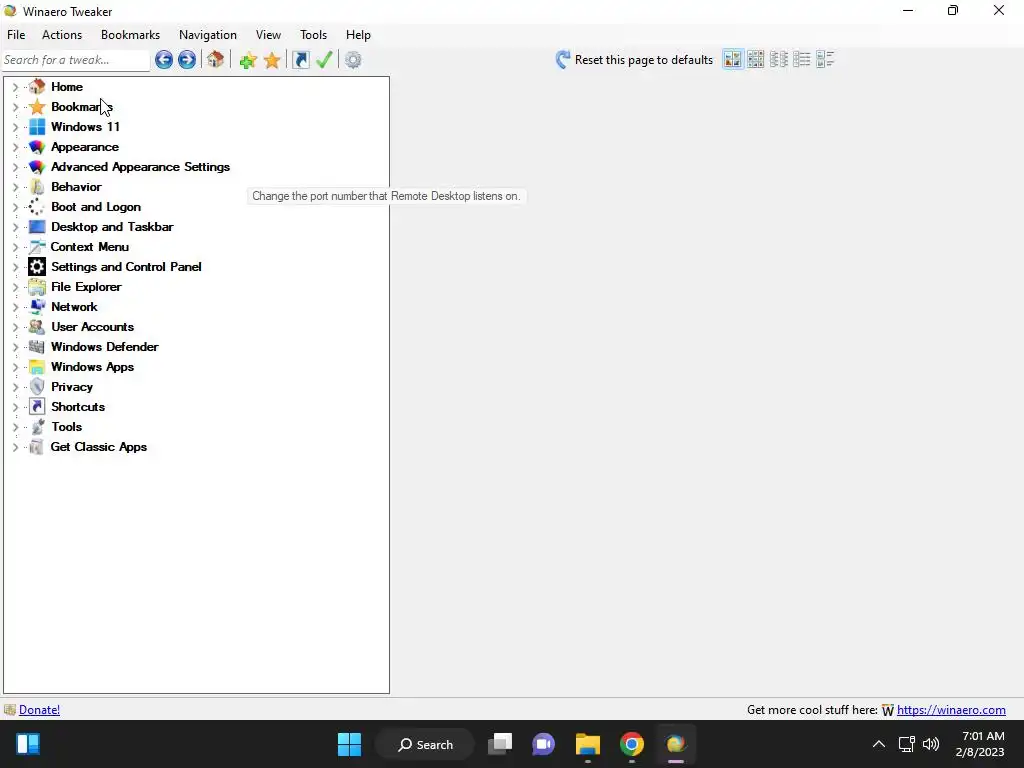Select Advanced Appearance Settings tree item
The width and height of the screenshot is (1024, 768).
tap(140, 167)
